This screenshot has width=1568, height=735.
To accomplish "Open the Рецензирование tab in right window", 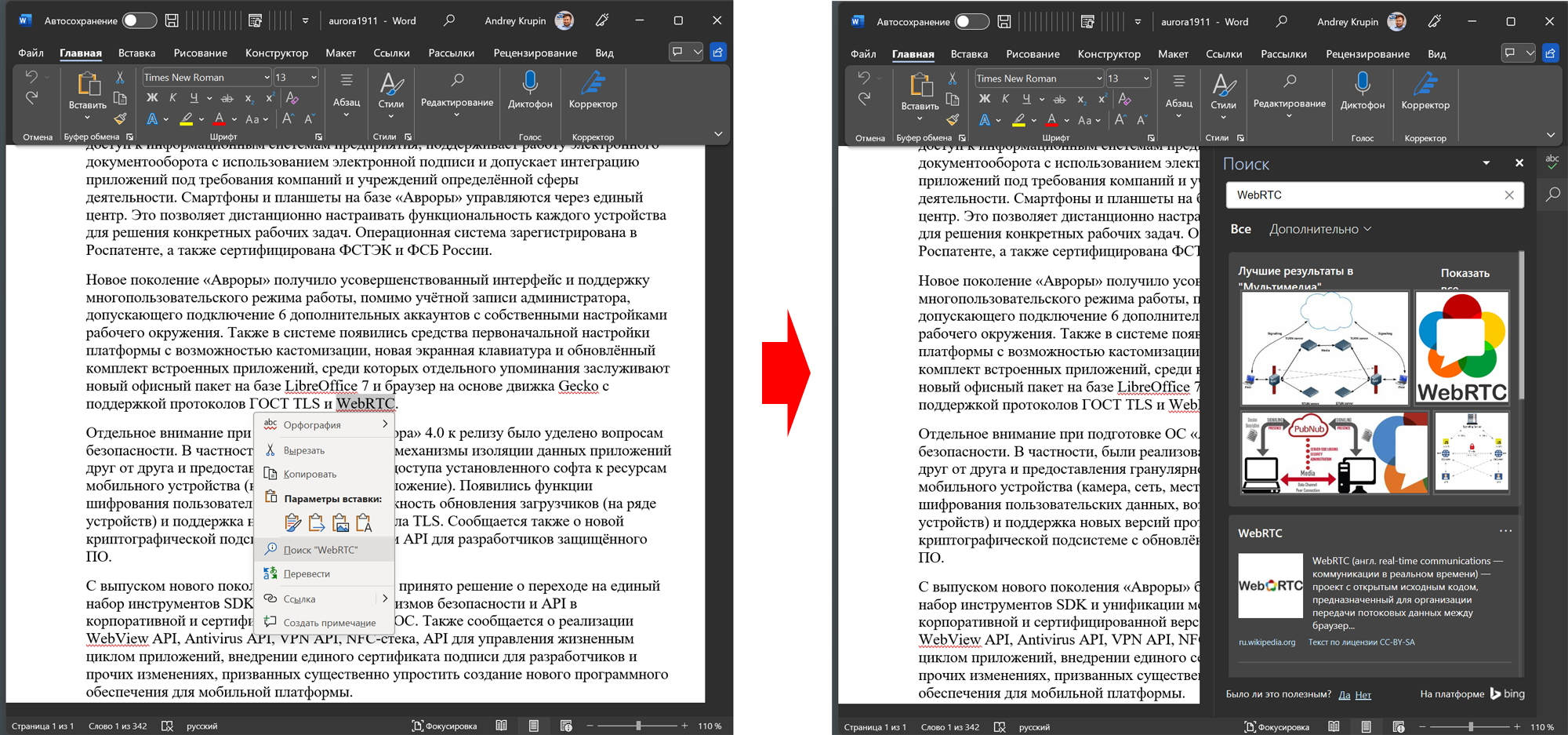I will [1367, 53].
